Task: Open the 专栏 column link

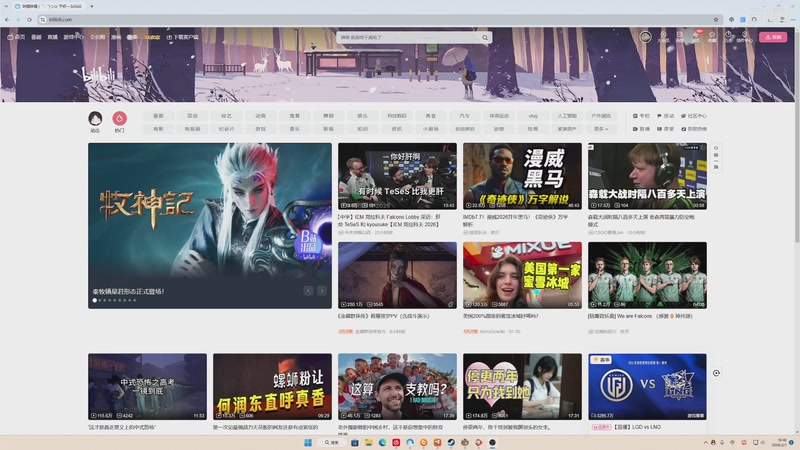Action: coord(641,116)
